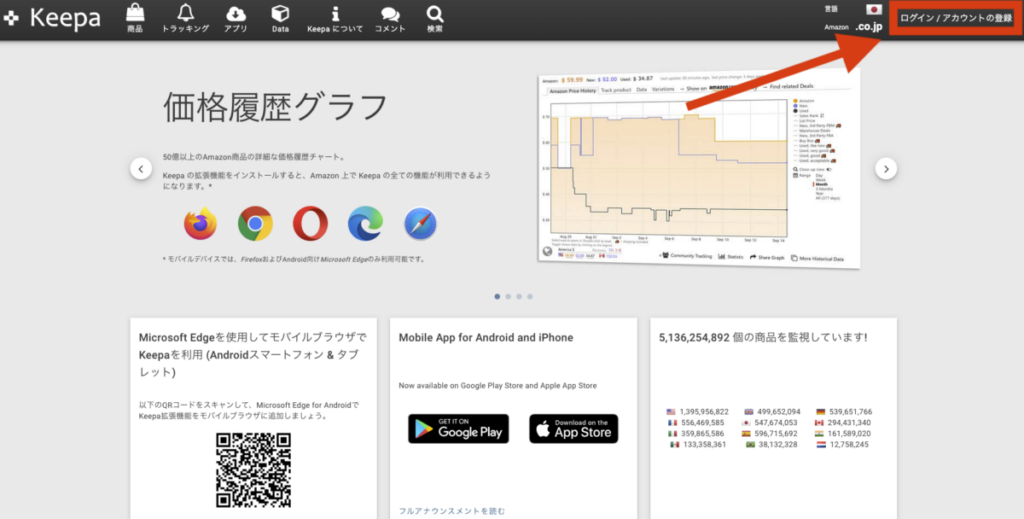This screenshot has height=519, width=1024.
Task: Click ログイン / アカウントの登録 button
Action: click(956, 18)
